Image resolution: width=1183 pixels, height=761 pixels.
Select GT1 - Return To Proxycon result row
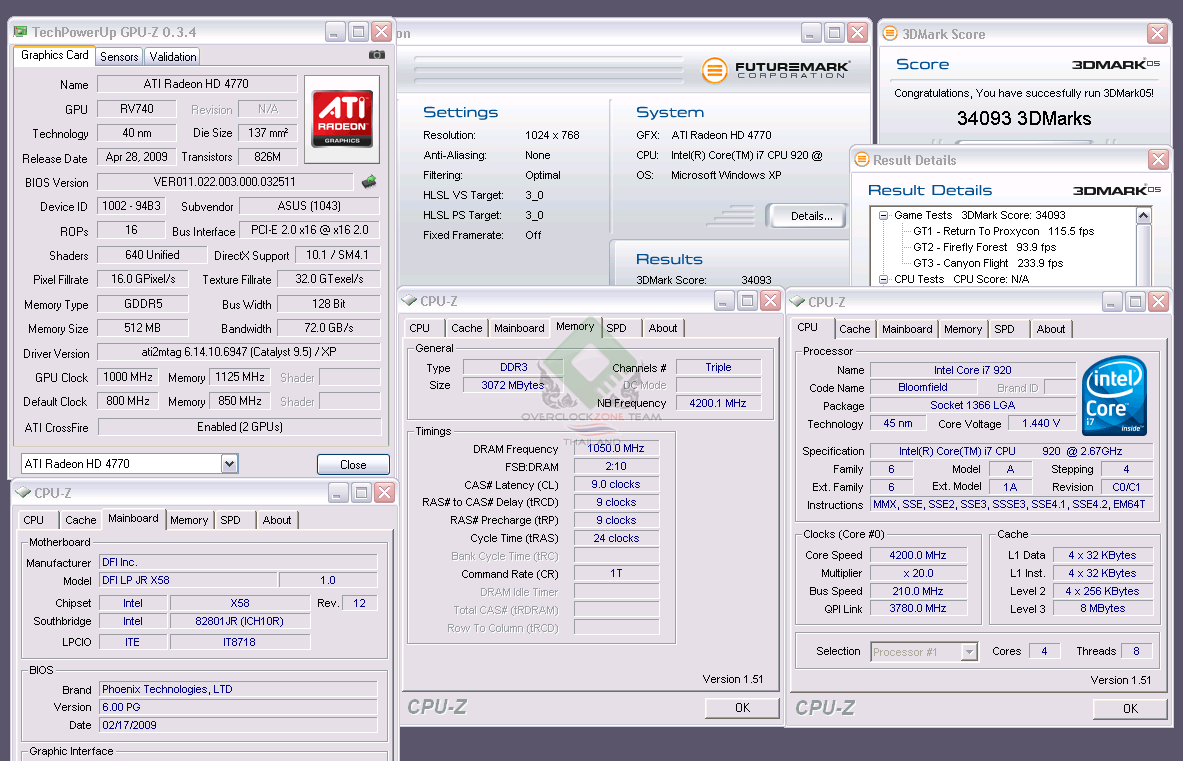[1003, 232]
